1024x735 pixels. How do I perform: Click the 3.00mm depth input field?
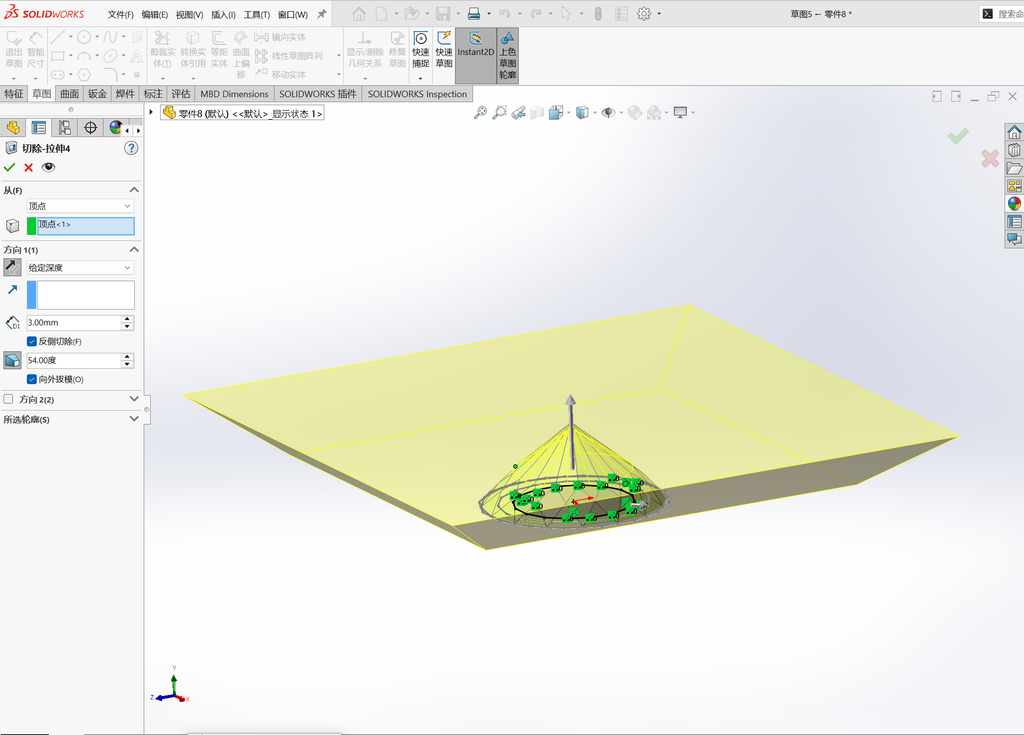click(x=73, y=322)
